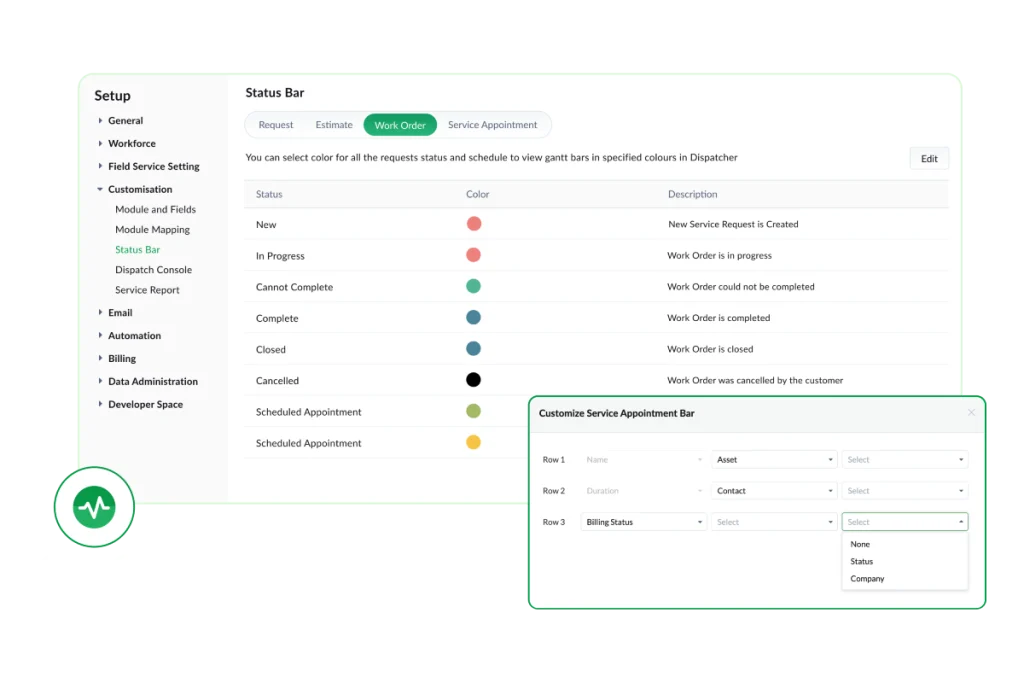
Task: Click the Edit button
Action: [x=928, y=157]
